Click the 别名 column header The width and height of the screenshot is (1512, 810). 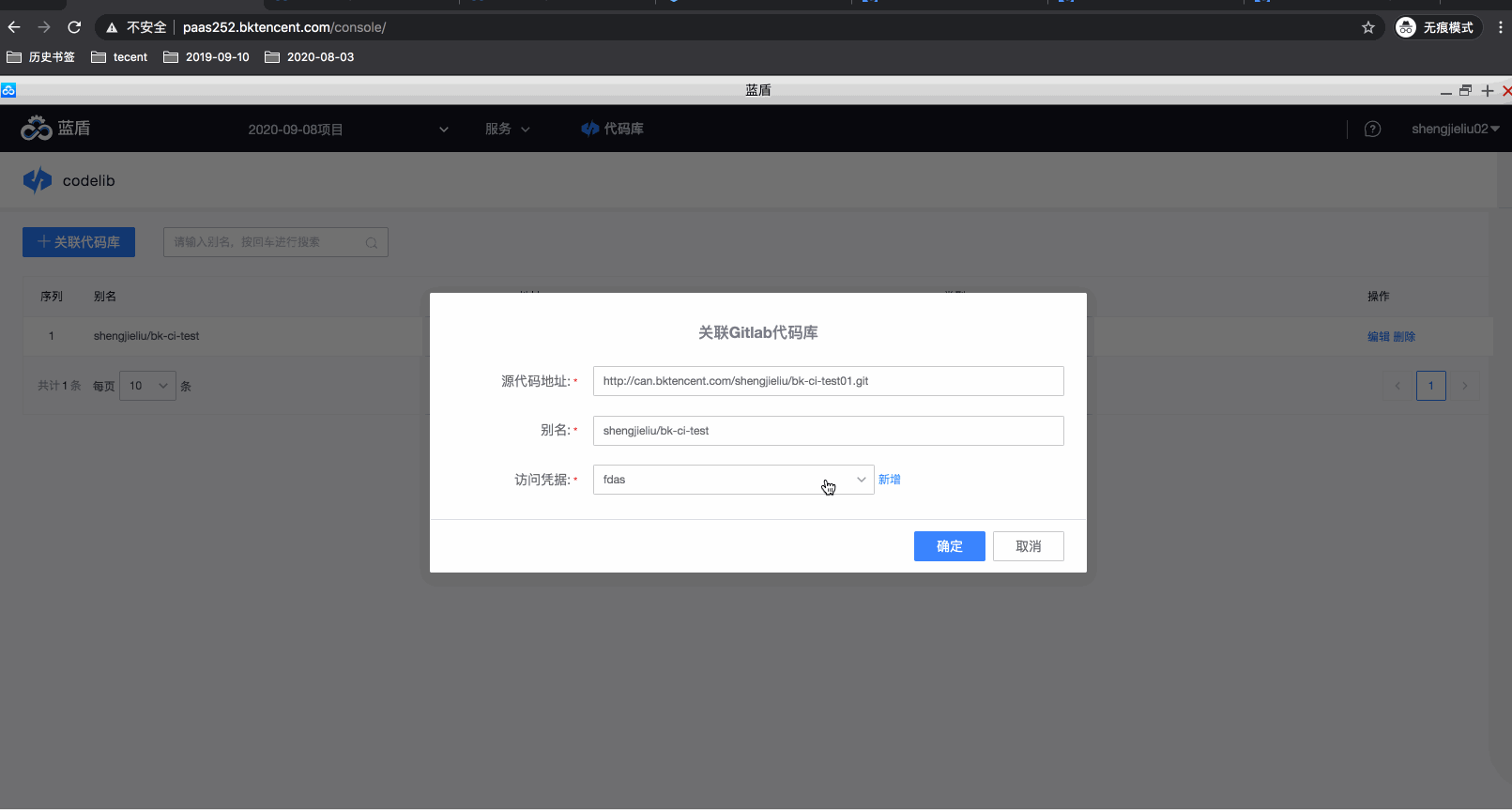tap(105, 297)
